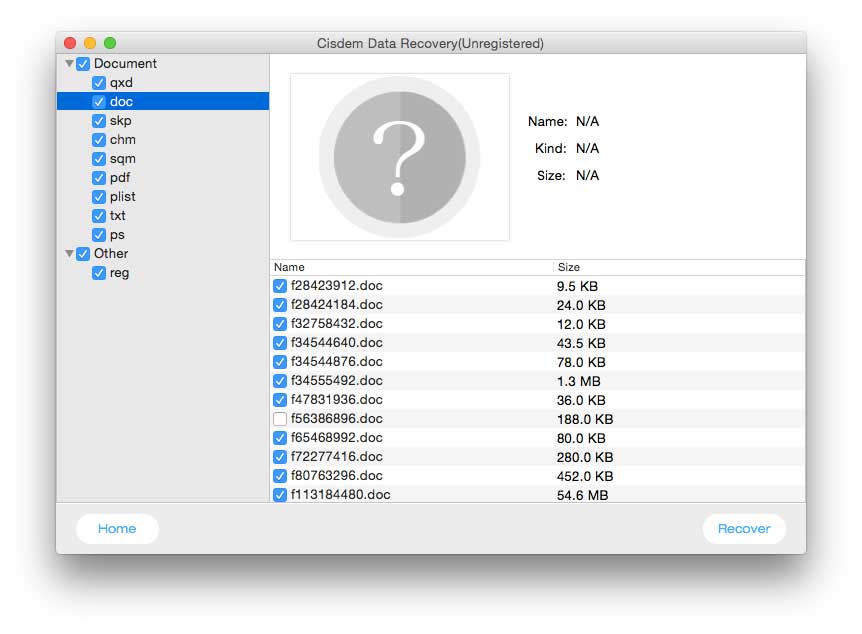Uncheck the f34544876.doc file checkbox

[280, 362]
